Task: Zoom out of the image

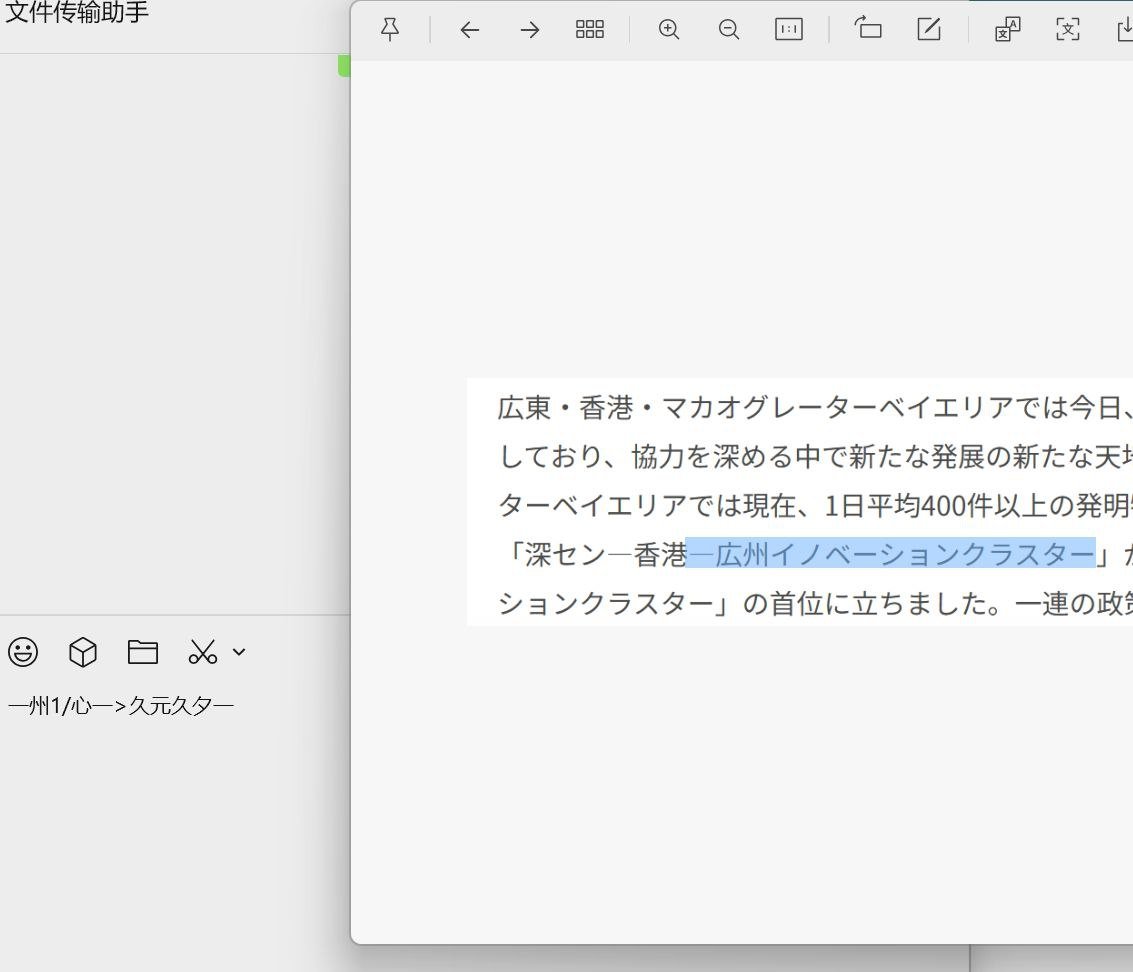Action: point(729,30)
